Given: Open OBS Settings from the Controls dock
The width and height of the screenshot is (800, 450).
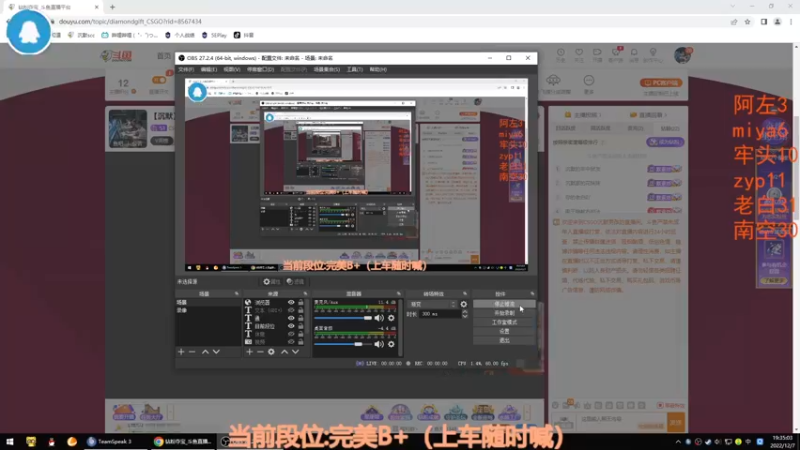Looking at the screenshot, I should click(x=504, y=331).
